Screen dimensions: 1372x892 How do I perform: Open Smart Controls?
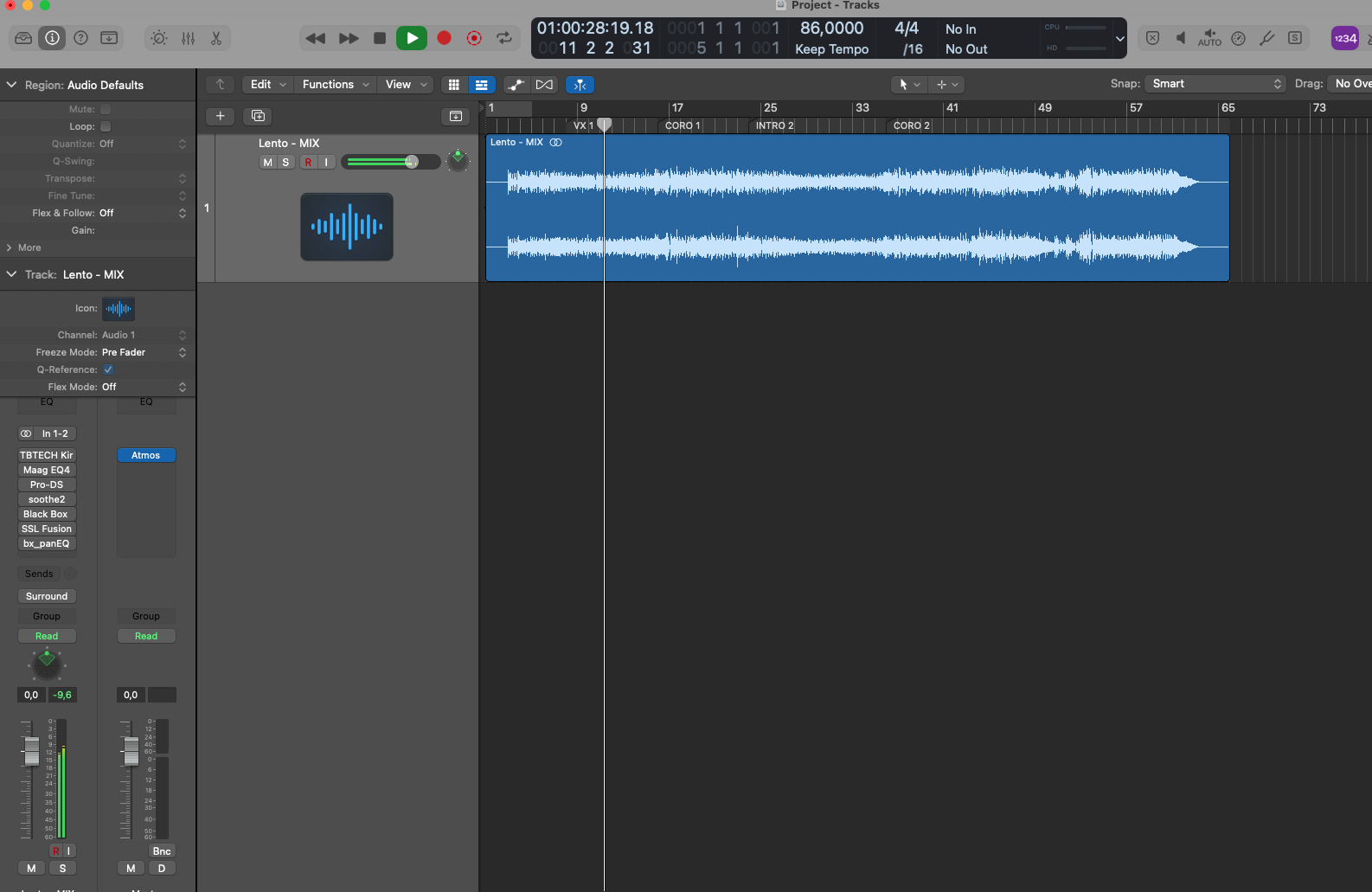tap(159, 38)
